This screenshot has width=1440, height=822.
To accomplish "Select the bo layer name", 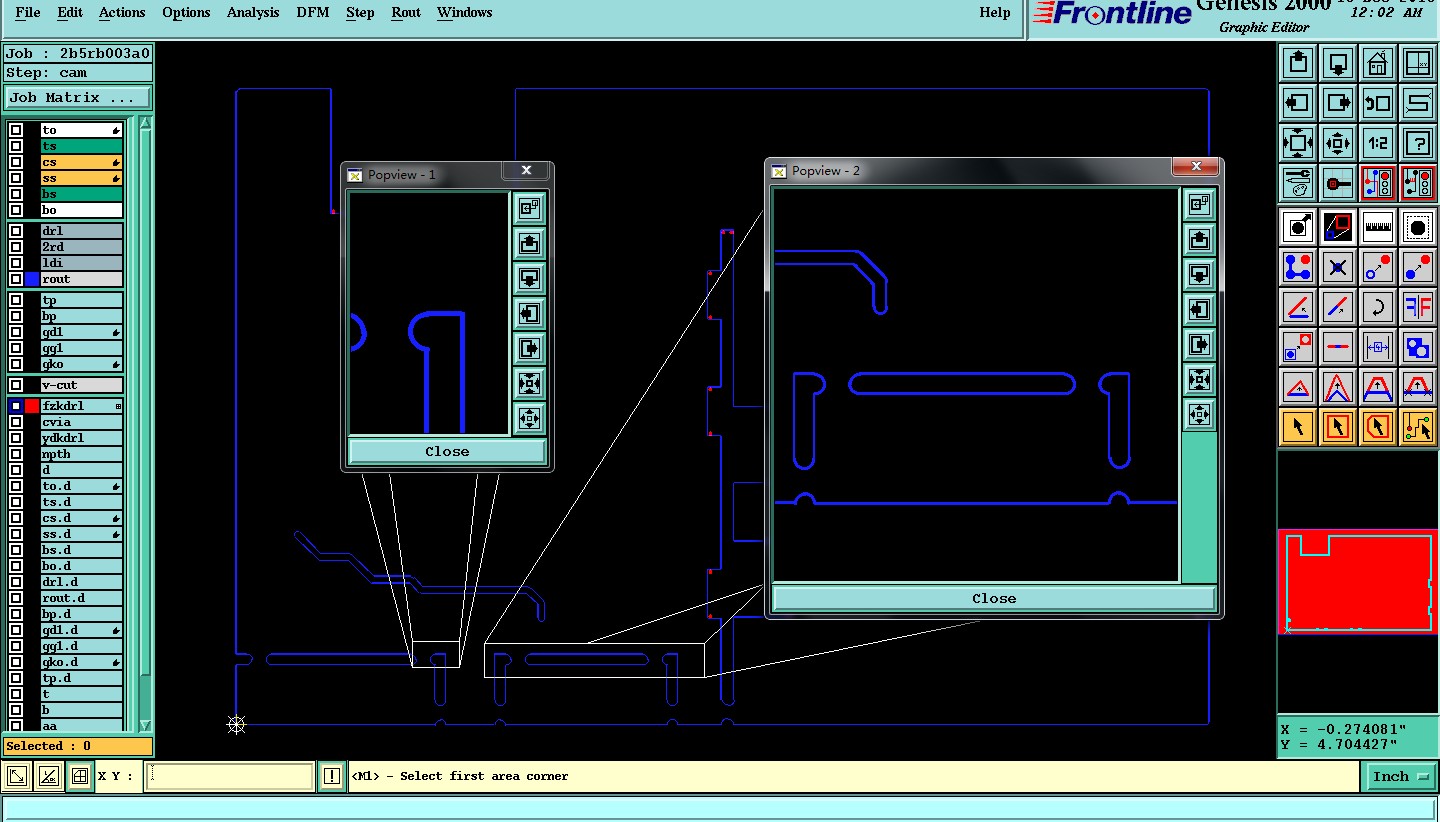I will [x=81, y=210].
